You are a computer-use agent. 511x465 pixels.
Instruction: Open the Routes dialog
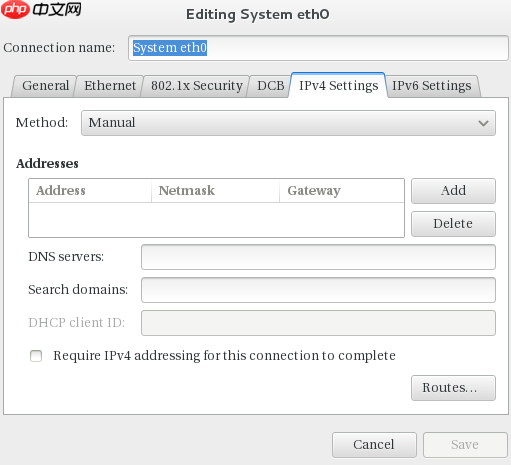click(453, 388)
